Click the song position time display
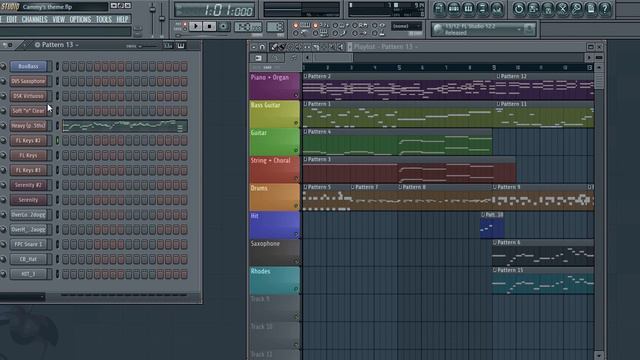Screen dimensions: 640x360 click(x=215, y=10)
